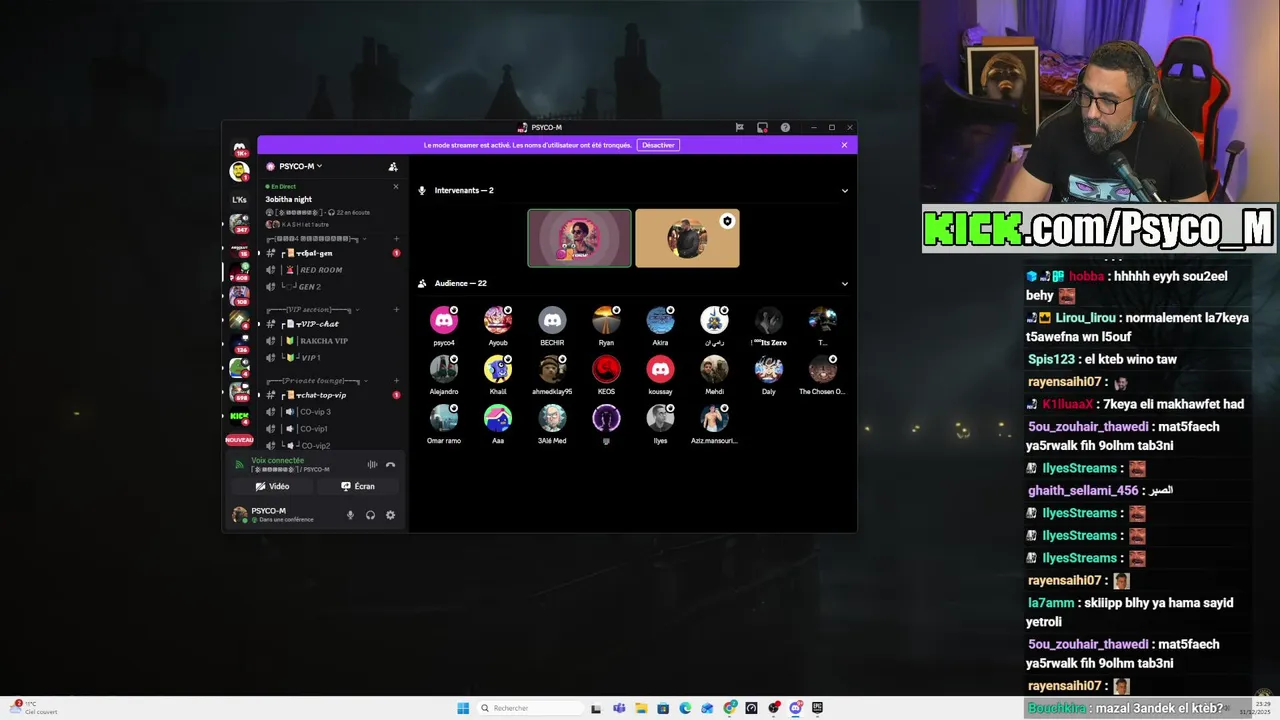Toggle noise suppression waveform icon
This screenshot has height=720, width=1280.
(x=372, y=464)
